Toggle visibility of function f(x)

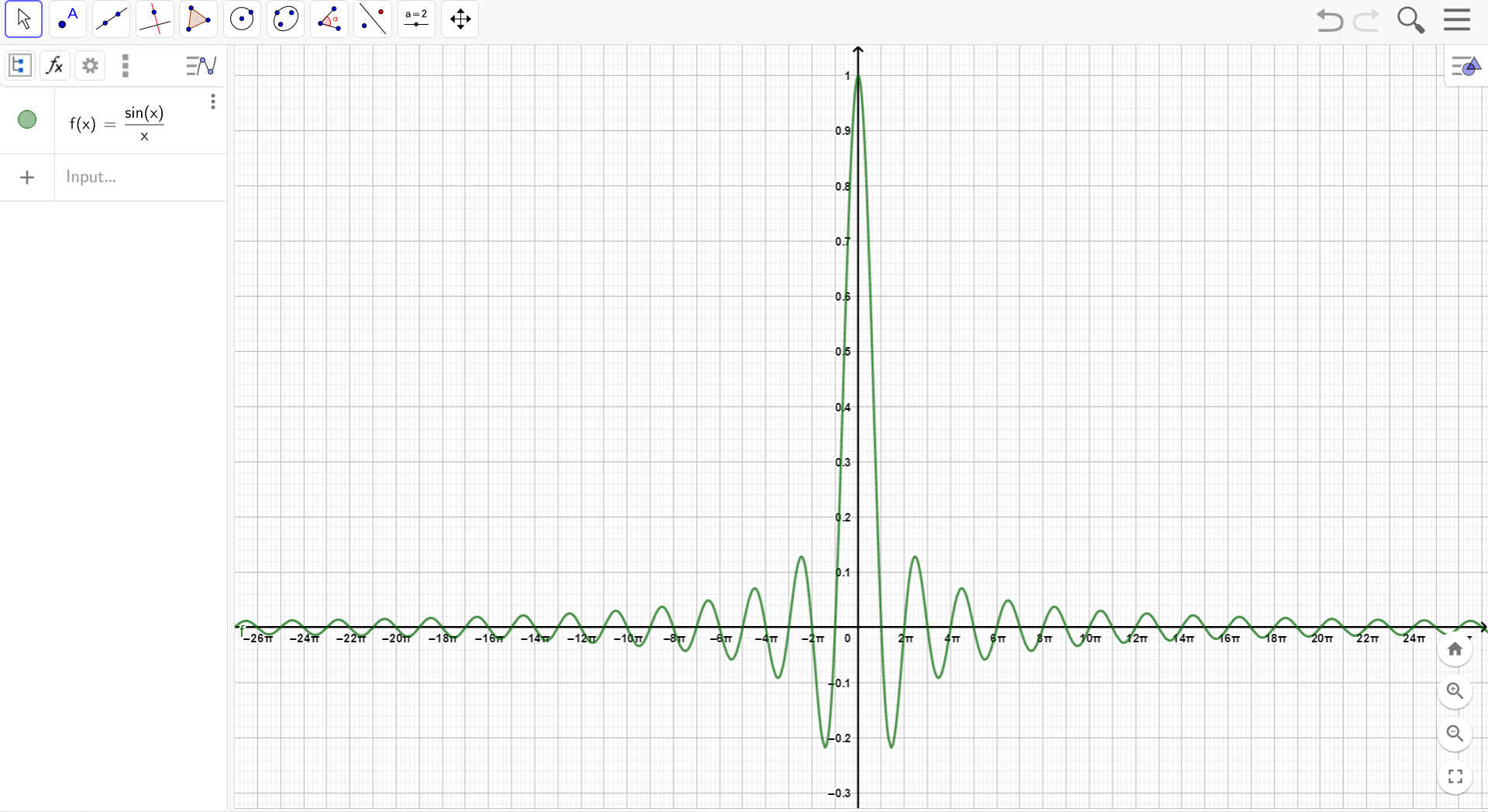tap(27, 119)
